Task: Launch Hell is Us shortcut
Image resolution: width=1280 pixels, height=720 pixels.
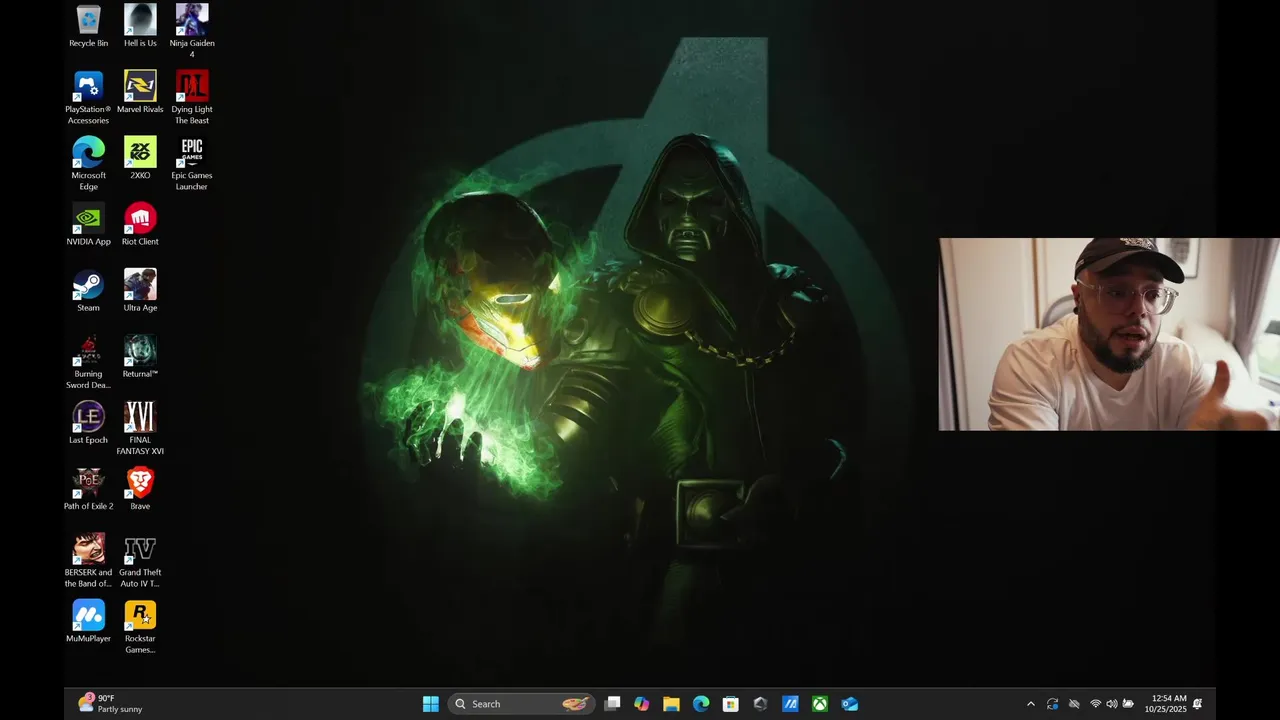Action: [140, 26]
